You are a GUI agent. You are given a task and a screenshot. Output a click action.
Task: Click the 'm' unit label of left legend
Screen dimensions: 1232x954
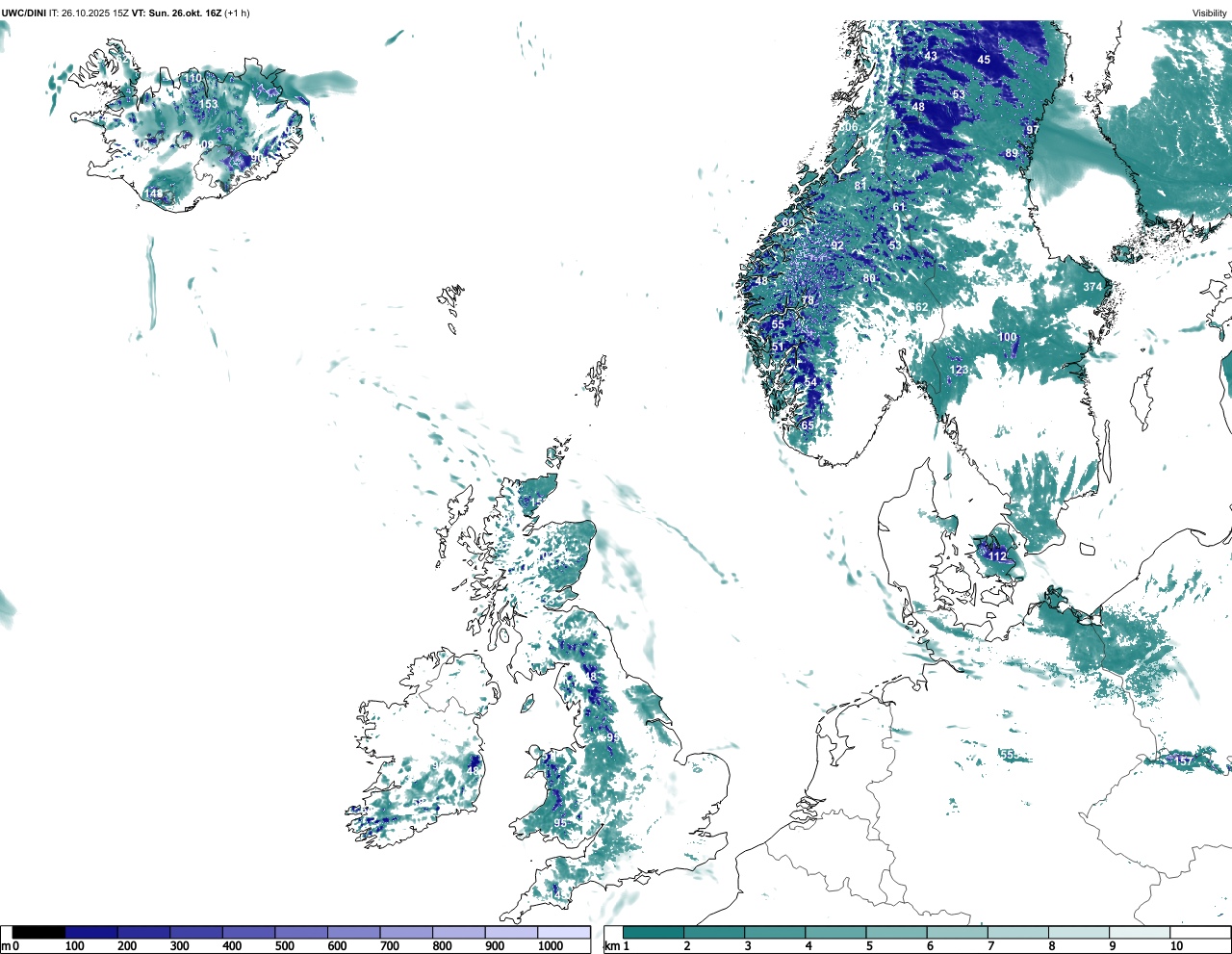(x=5, y=946)
